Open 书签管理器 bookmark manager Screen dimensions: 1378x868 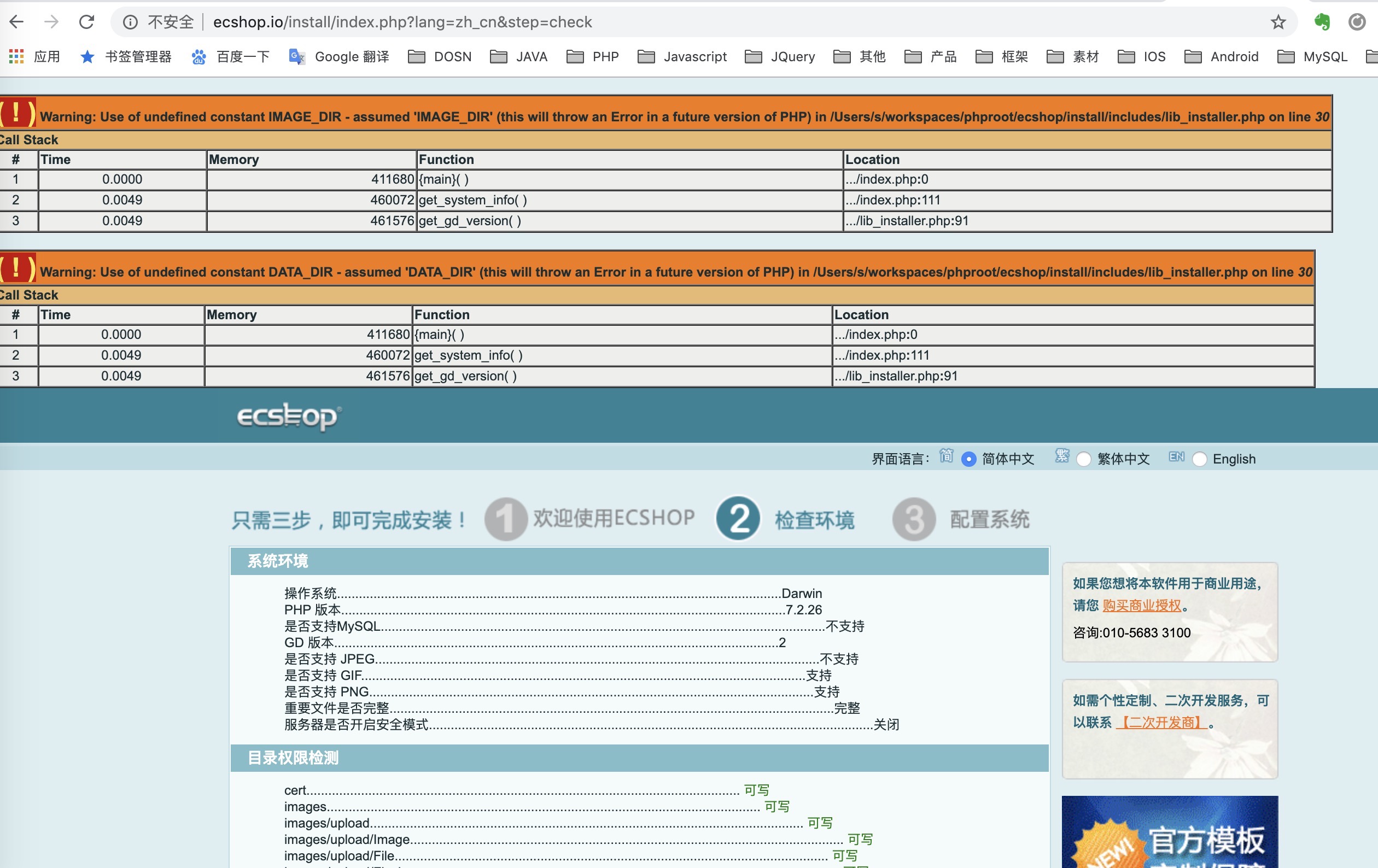[x=126, y=56]
